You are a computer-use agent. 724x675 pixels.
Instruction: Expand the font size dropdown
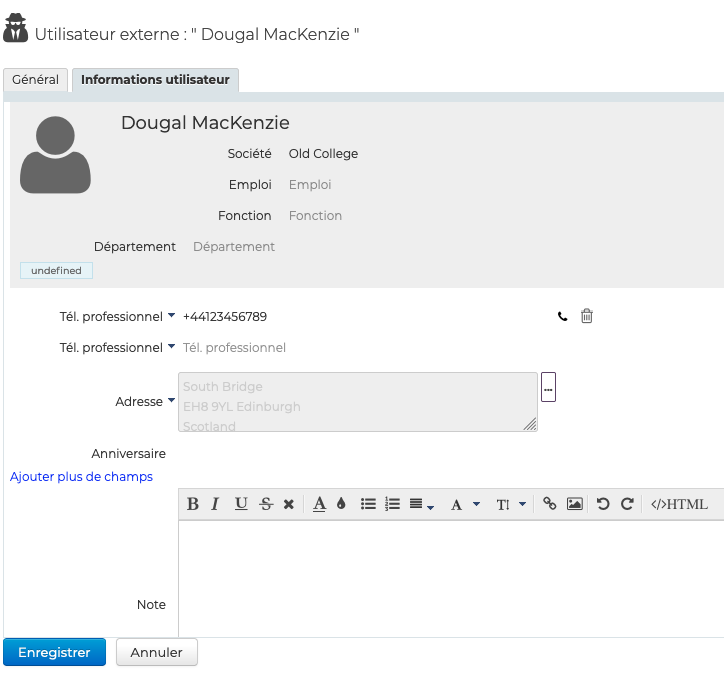pos(511,504)
